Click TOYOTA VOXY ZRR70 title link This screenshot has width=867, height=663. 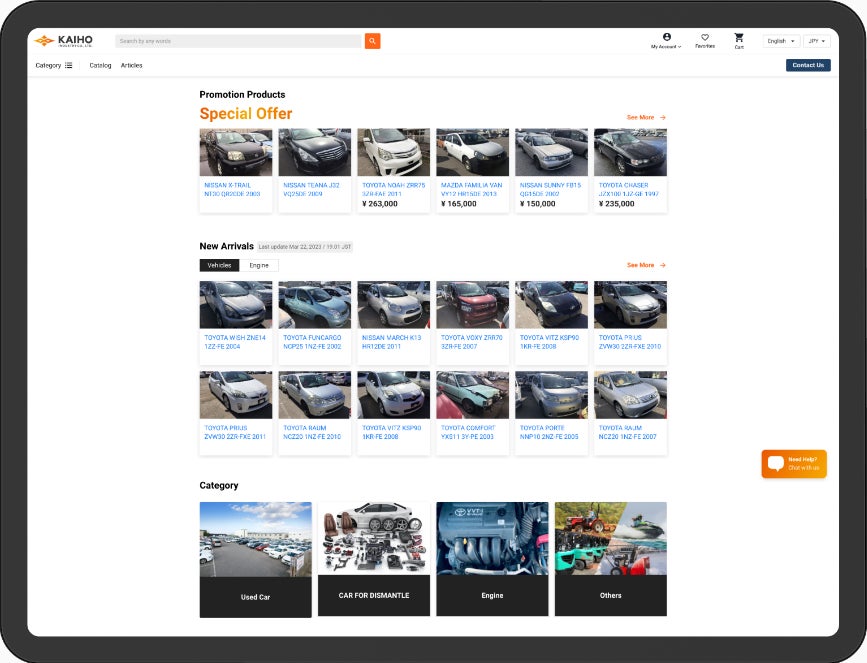[x=472, y=342]
